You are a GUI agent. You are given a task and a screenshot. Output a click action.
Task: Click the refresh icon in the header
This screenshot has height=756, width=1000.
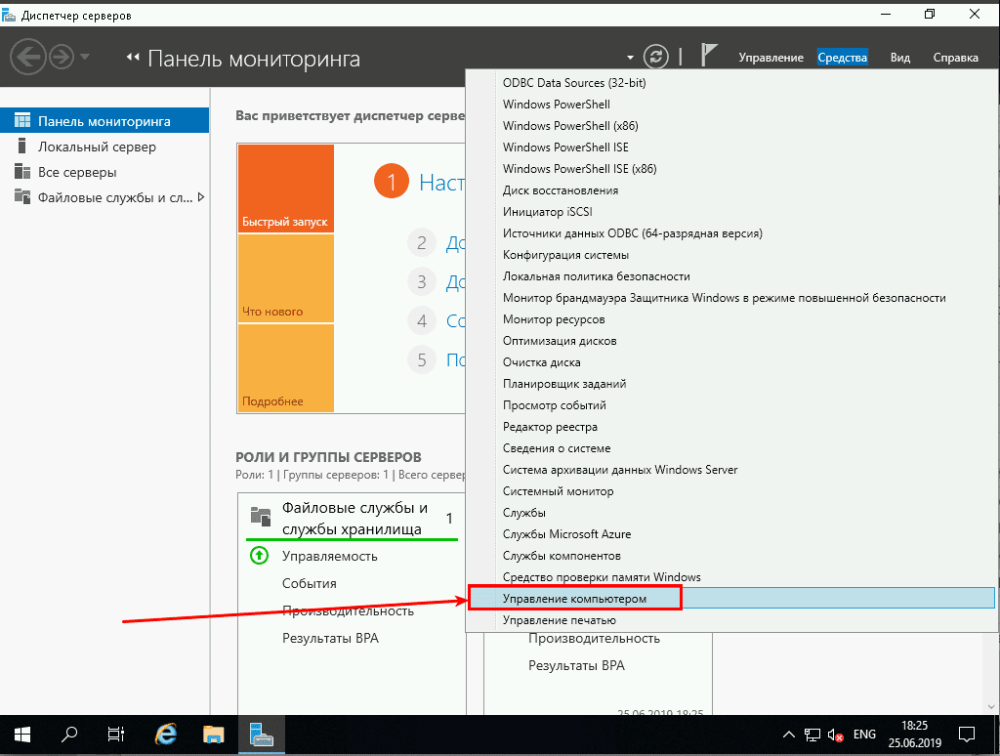coord(655,57)
